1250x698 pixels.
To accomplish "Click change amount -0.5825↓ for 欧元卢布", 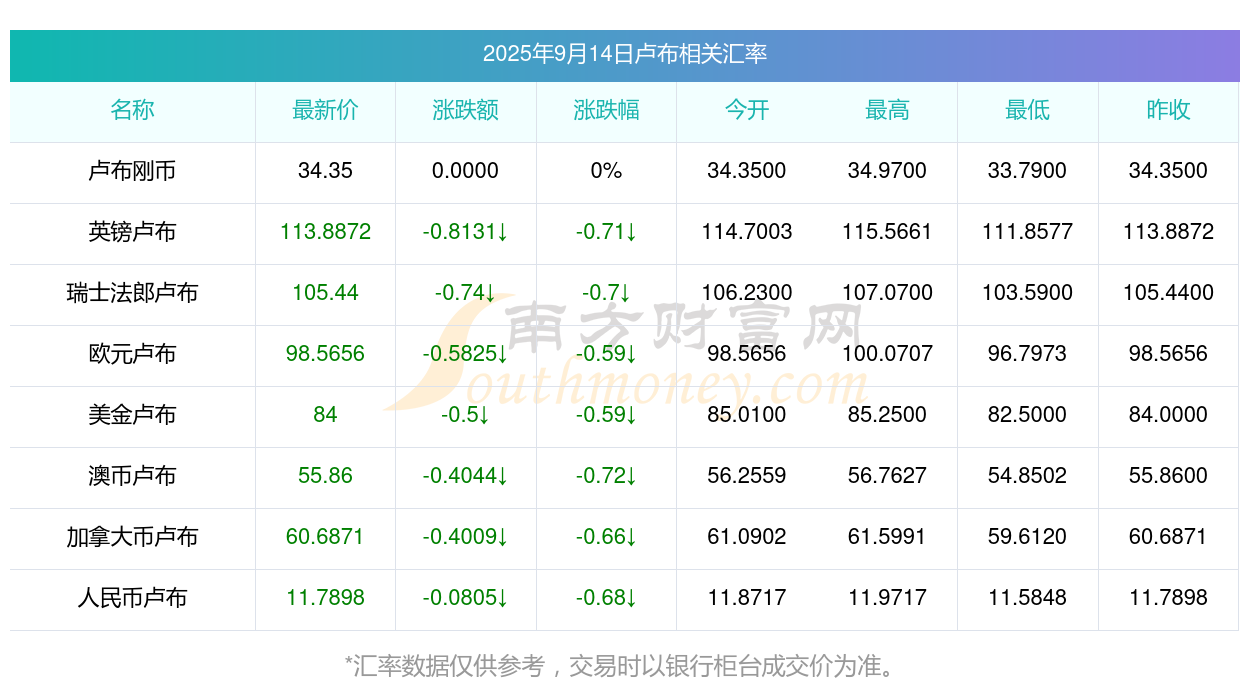I will coord(466,354).
